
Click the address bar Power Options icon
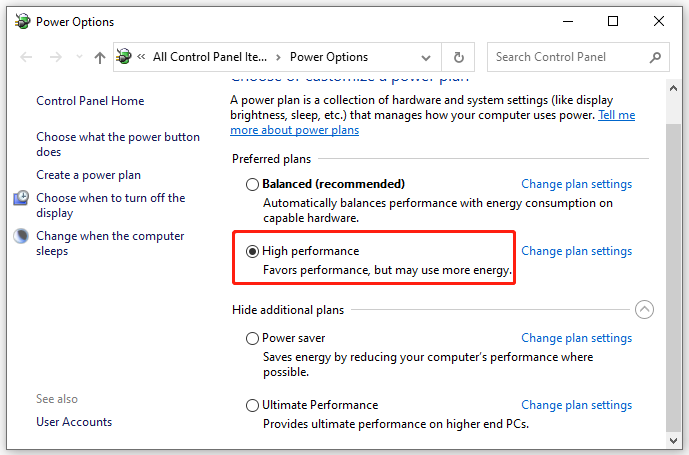pyautogui.click(x=124, y=56)
